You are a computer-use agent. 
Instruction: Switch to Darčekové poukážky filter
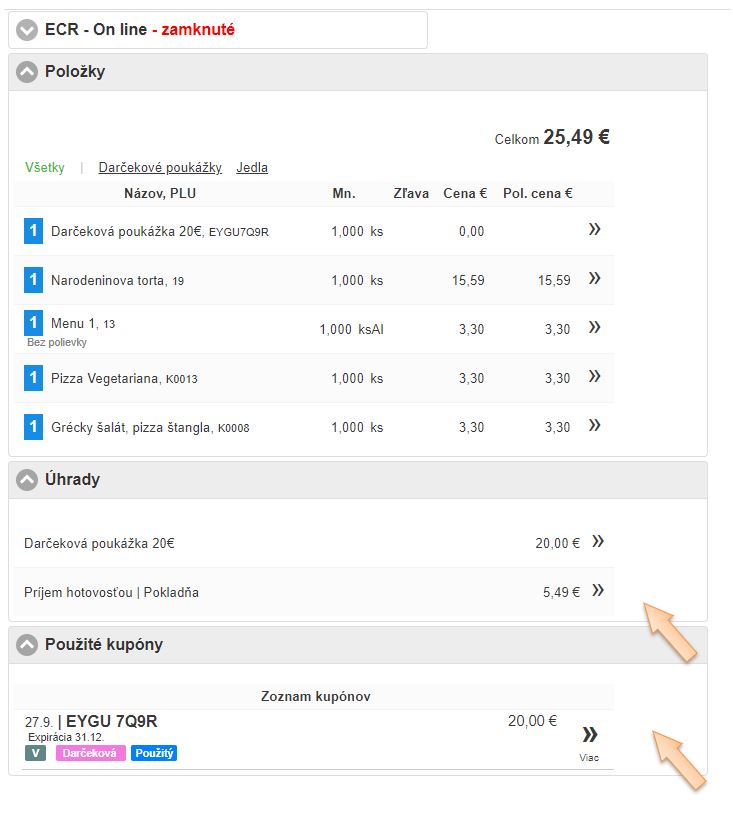(160, 168)
